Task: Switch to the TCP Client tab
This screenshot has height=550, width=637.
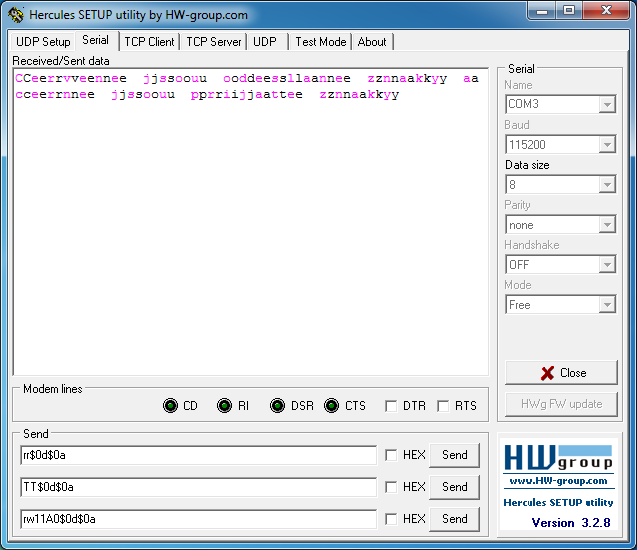Action: tap(149, 42)
